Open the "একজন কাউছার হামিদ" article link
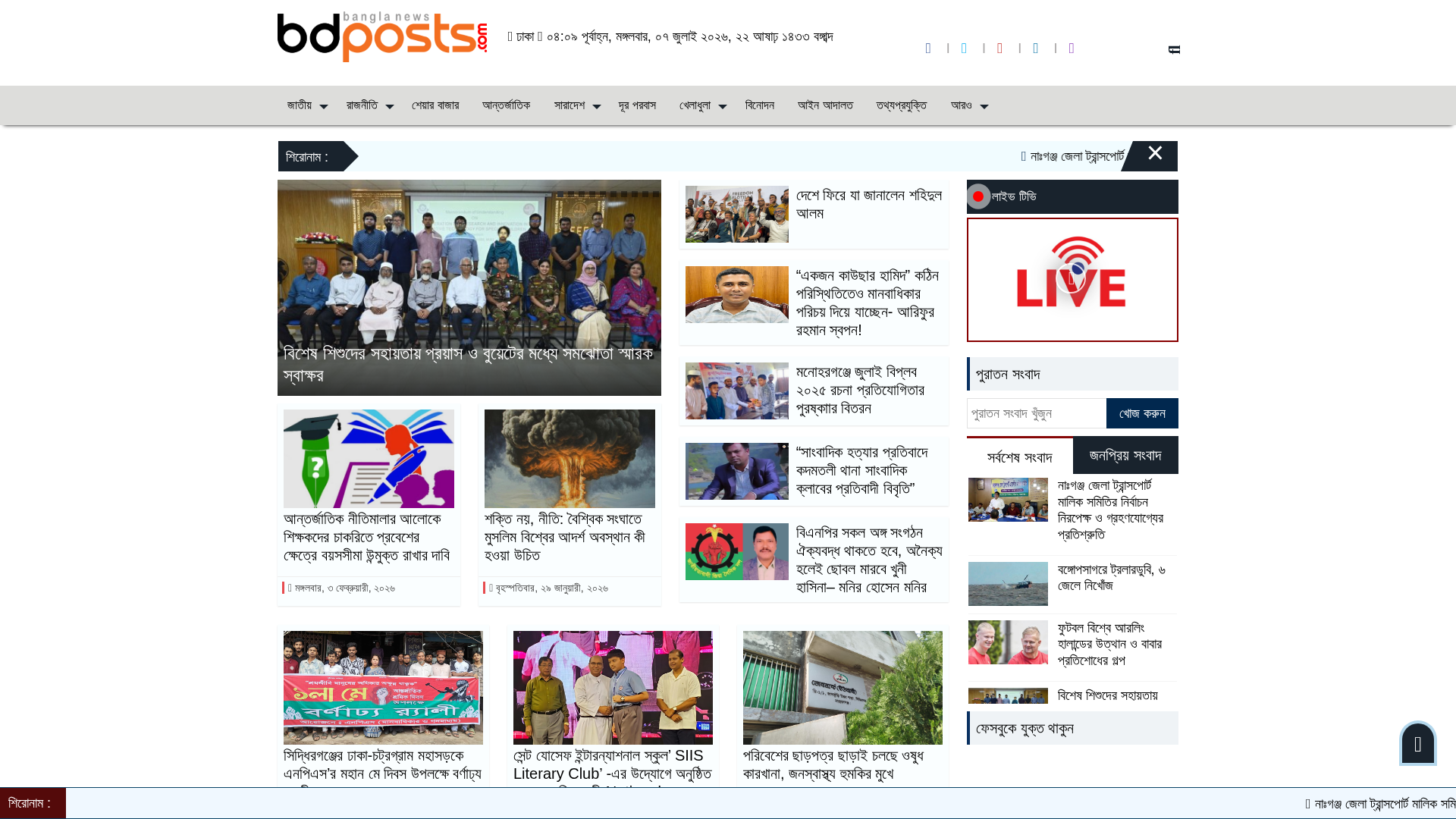Image resolution: width=1456 pixels, height=819 pixels. point(868,303)
